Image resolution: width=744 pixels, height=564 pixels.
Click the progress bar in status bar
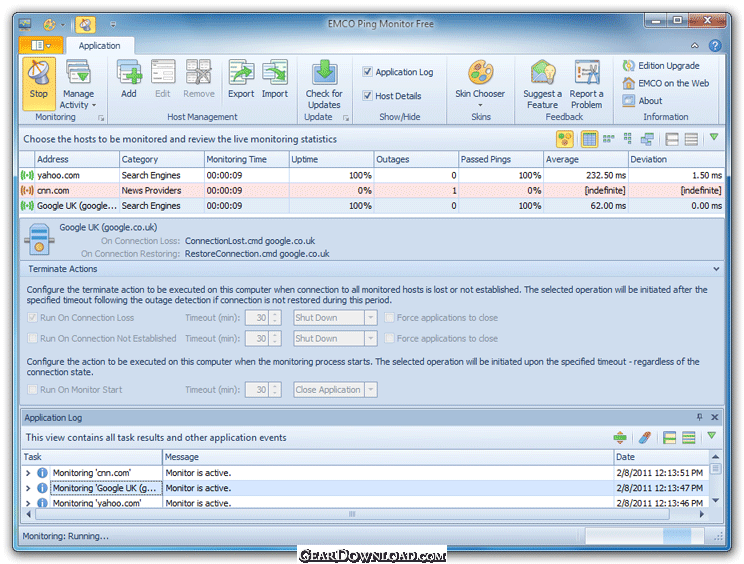pyautogui.click(x=644, y=536)
